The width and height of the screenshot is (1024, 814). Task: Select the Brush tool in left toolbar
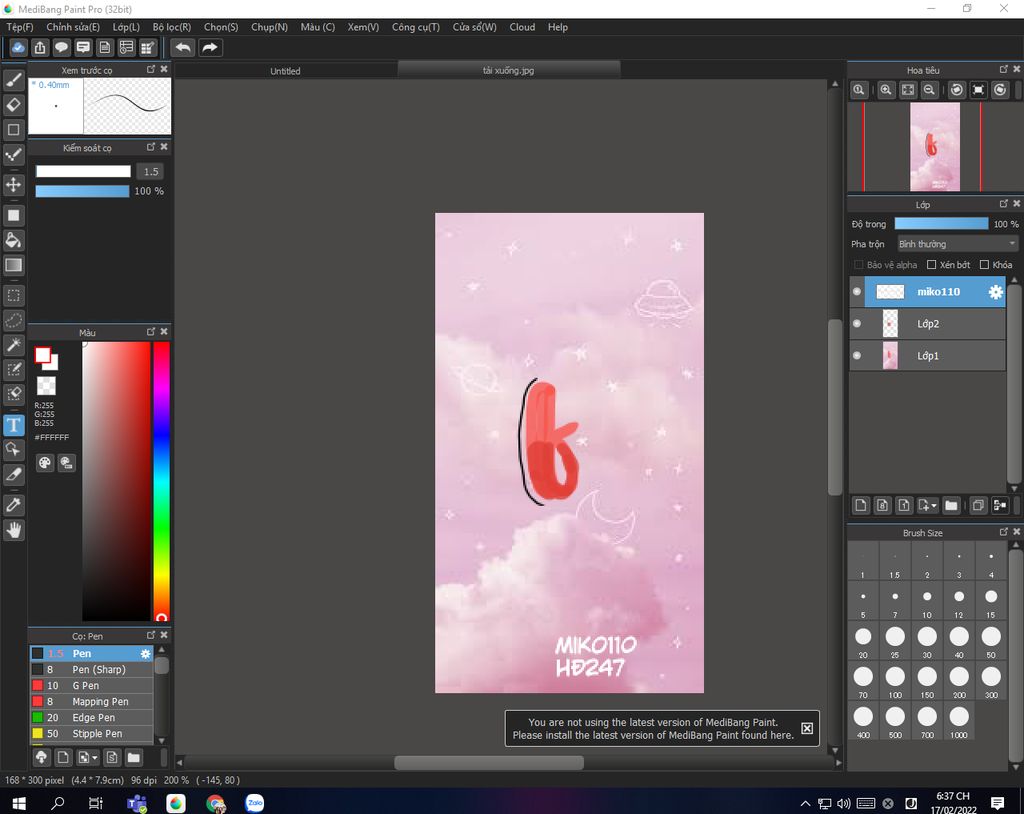[14, 80]
